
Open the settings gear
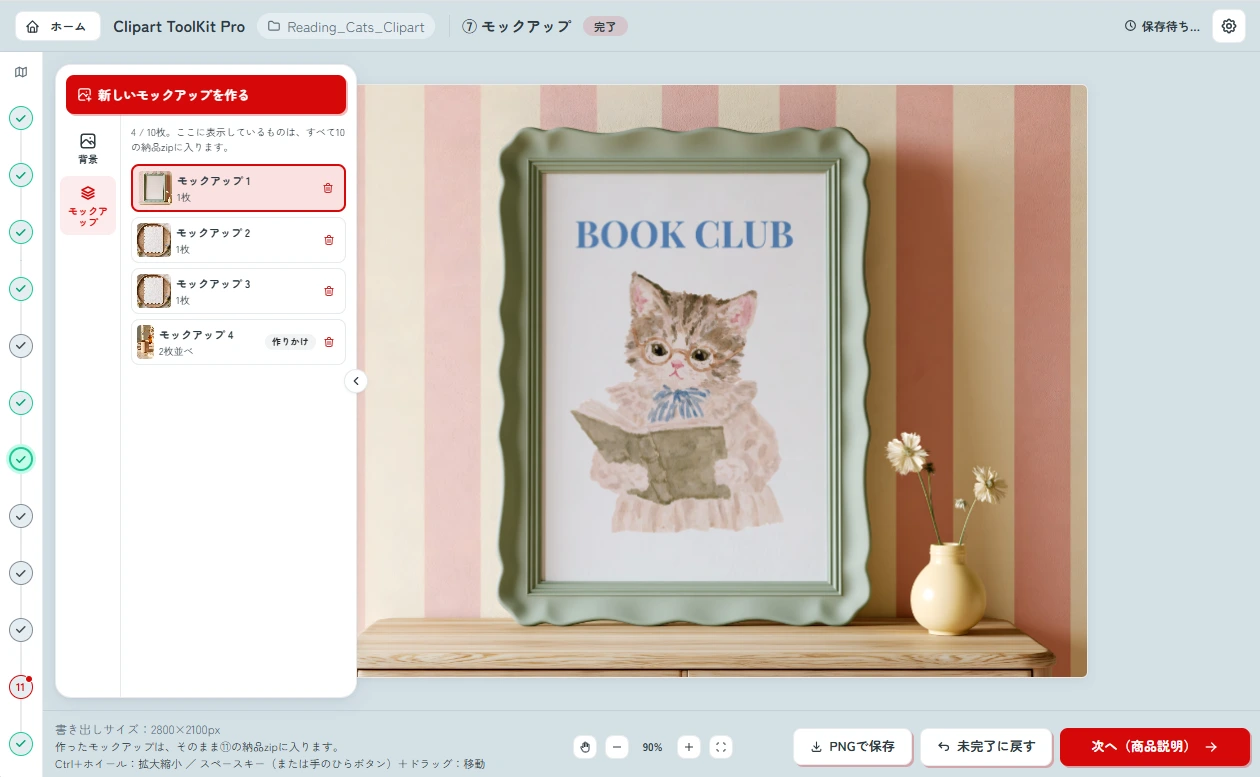coord(1229,26)
